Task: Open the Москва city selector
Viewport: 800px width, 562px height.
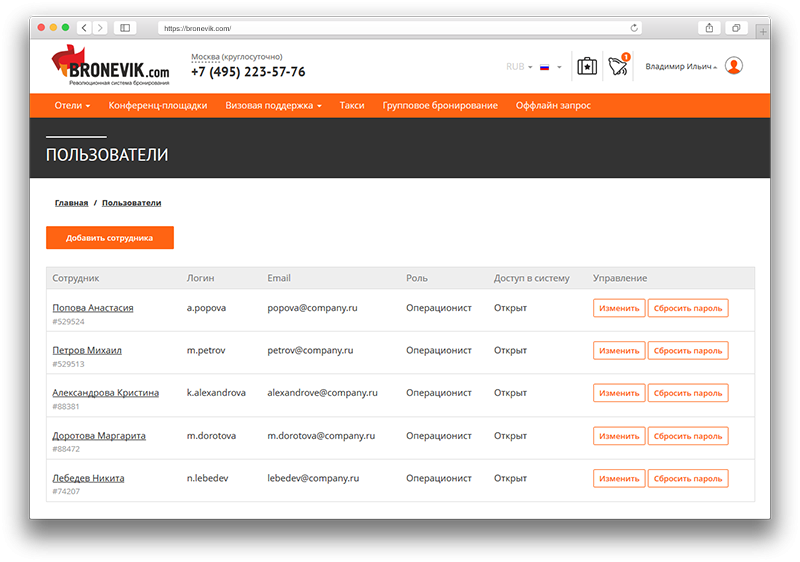Action: pos(205,57)
